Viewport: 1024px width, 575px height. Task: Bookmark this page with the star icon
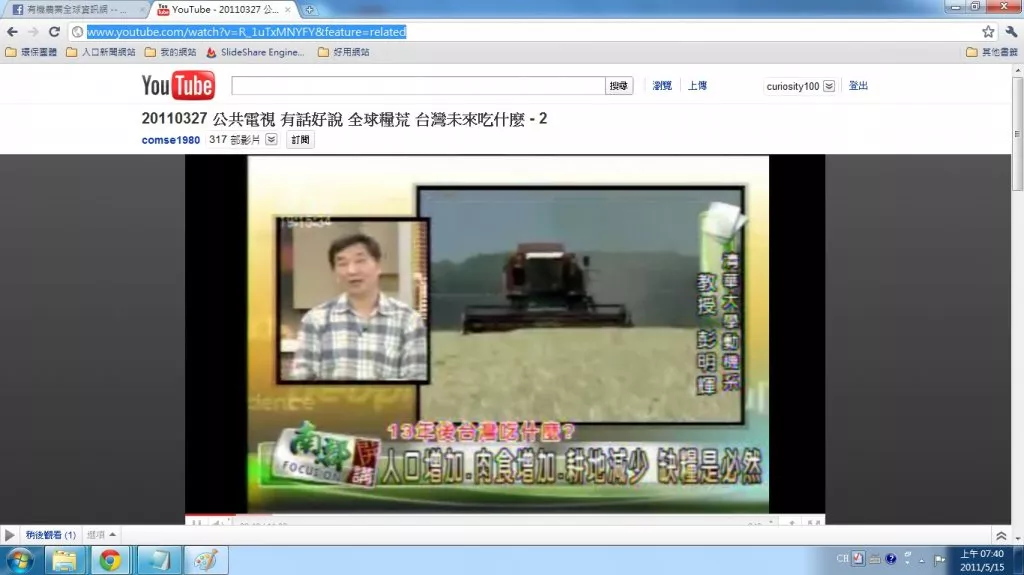coord(988,31)
